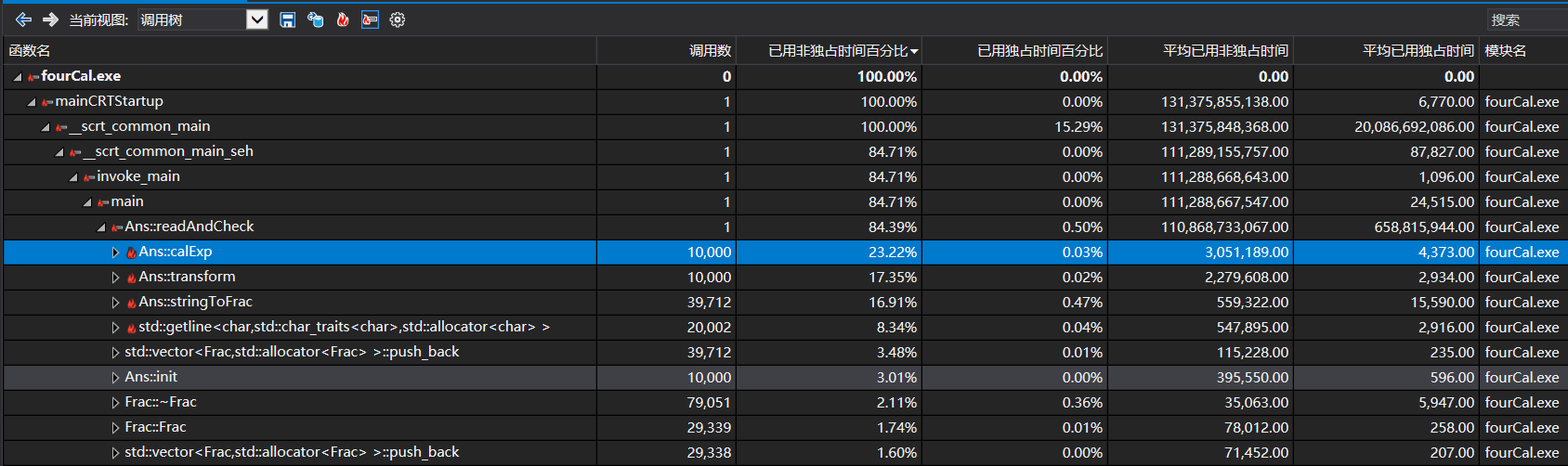Collapse the mainCRTStartup node
1568x466 pixels.
32,102
